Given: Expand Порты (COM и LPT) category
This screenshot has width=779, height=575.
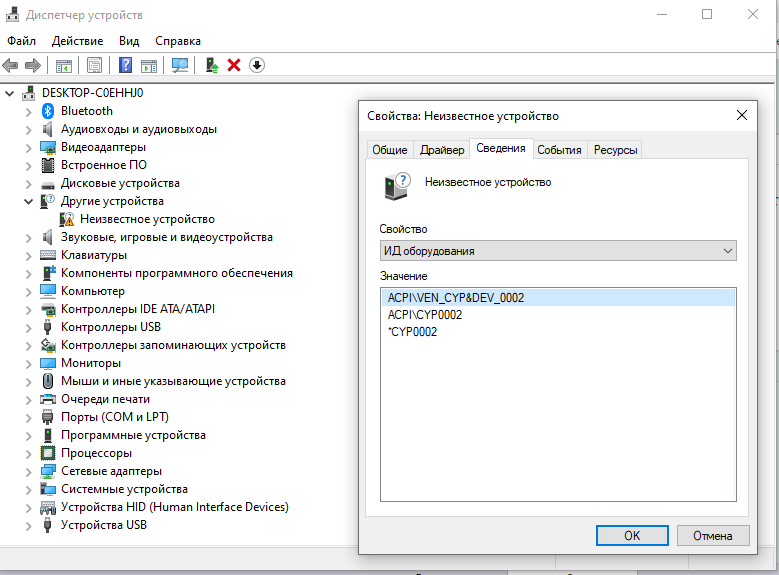Looking at the screenshot, I should (x=29, y=417).
